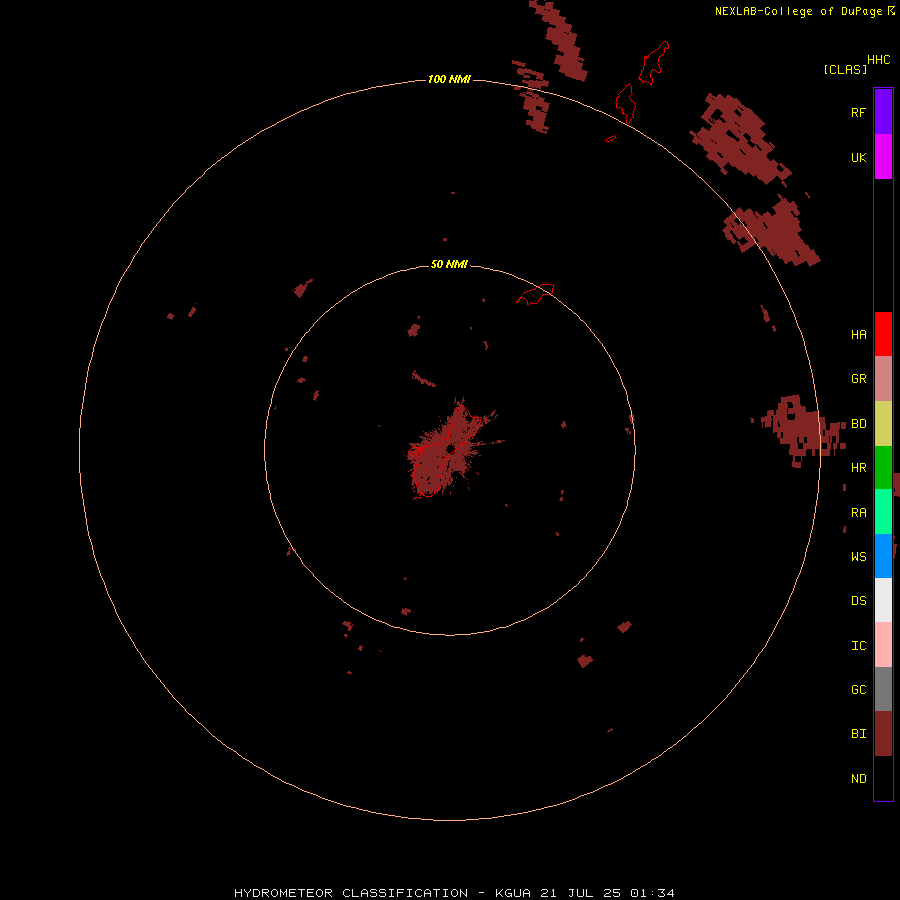Screen dimensions: 900x900
Task: Click the magenta UK color swatch
Action: [x=883, y=157]
